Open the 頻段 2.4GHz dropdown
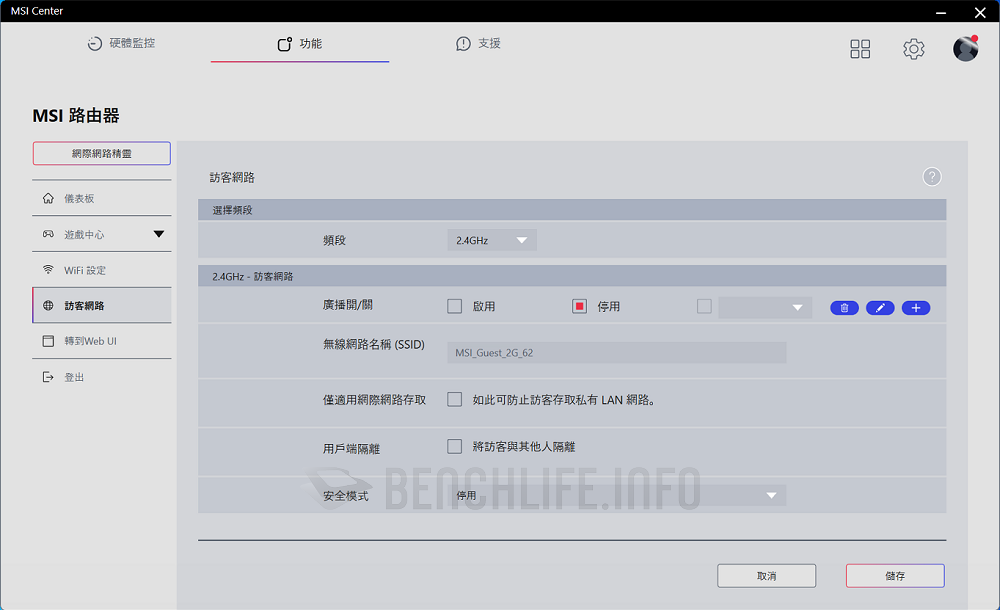The image size is (1000, 610). pyautogui.click(x=491, y=240)
